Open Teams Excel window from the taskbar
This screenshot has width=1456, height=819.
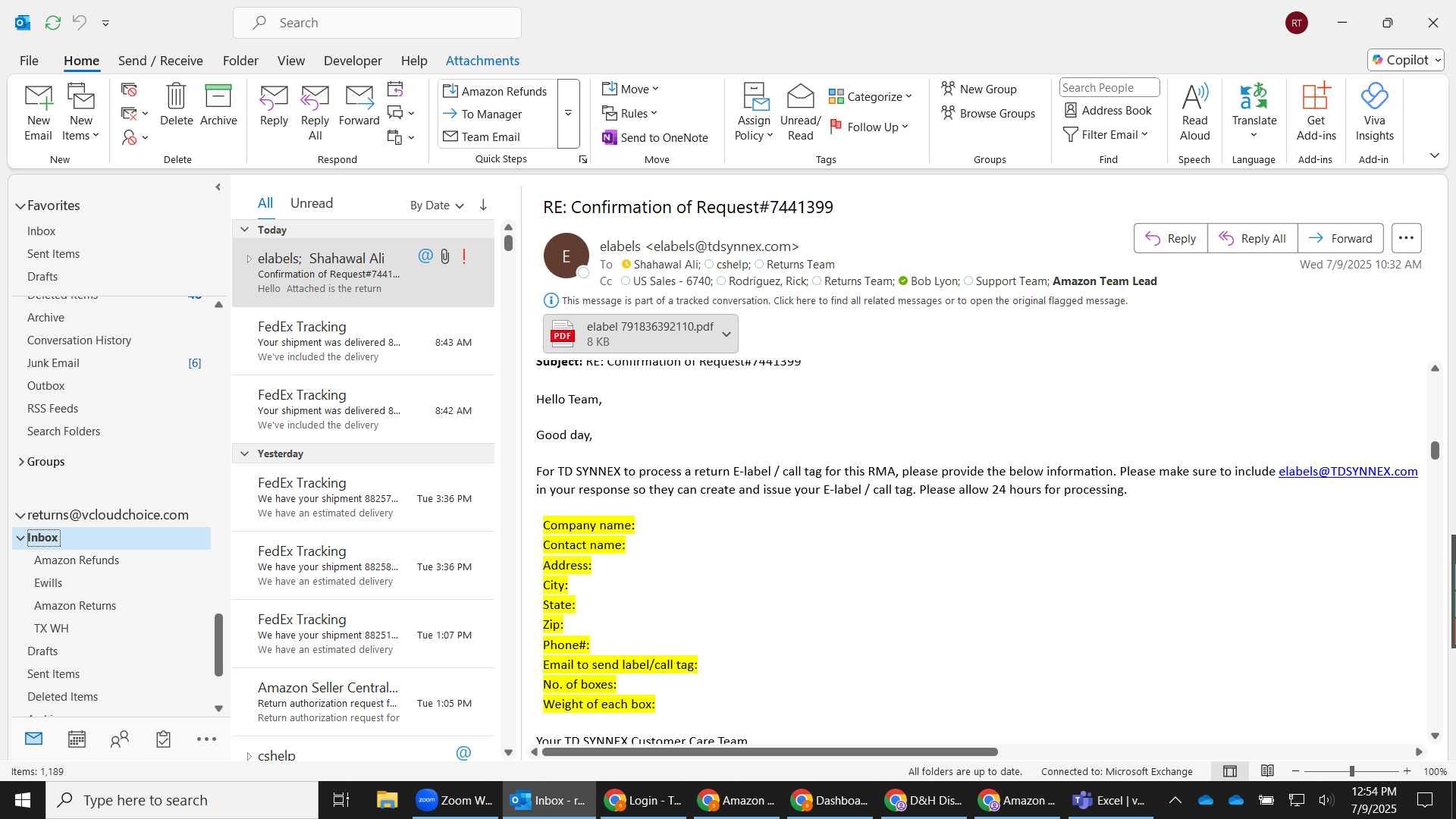1110,800
